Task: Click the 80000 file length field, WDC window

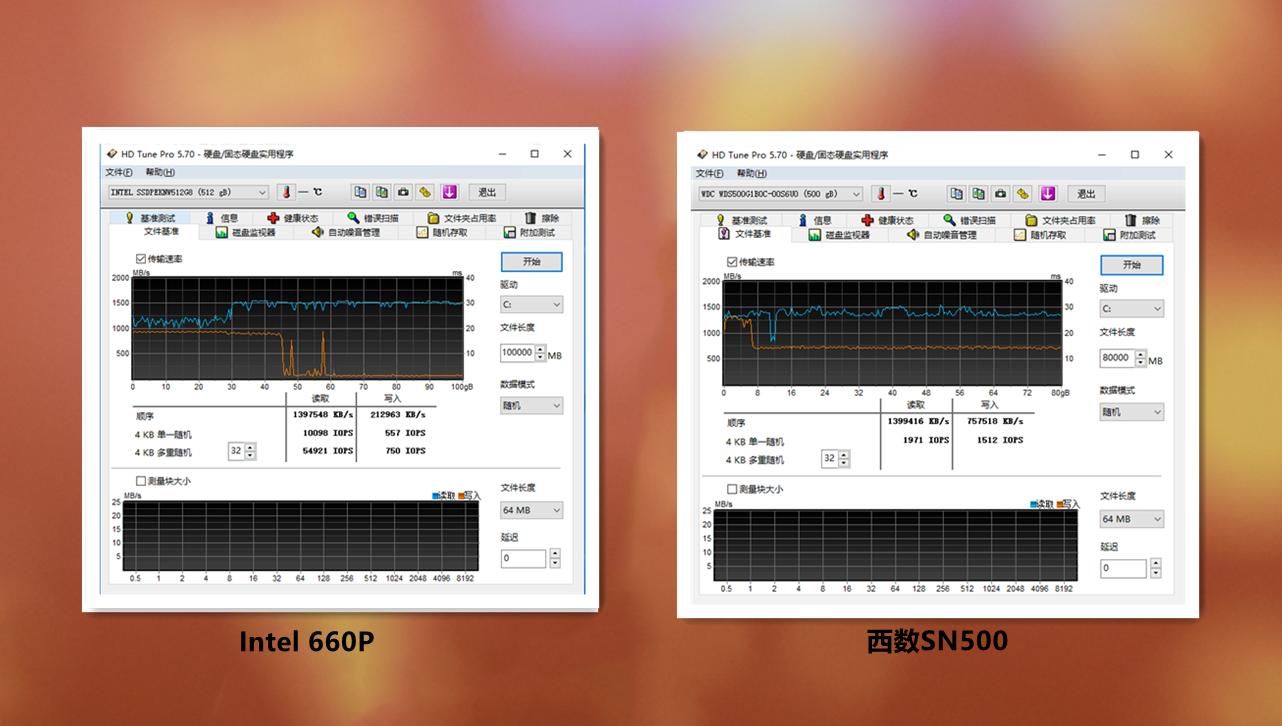Action: tap(1116, 358)
